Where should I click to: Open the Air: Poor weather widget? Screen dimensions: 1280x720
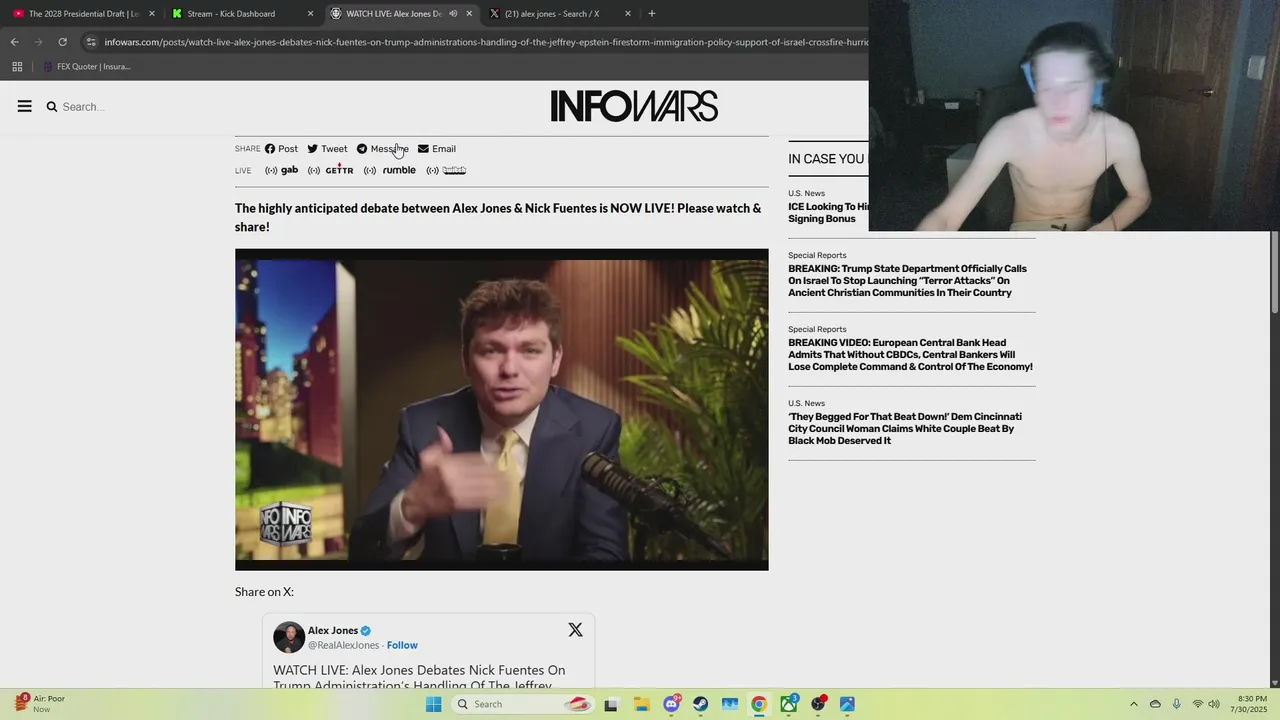pos(40,704)
